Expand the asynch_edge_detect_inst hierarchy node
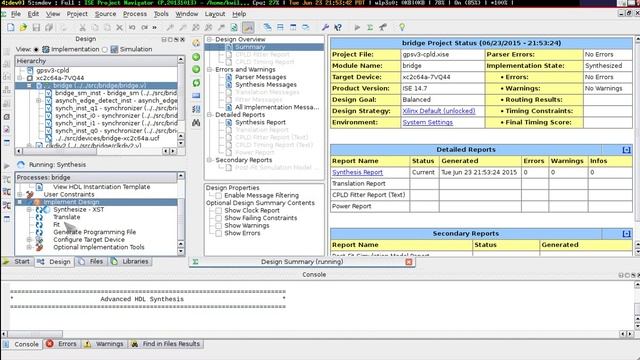 [38, 100]
